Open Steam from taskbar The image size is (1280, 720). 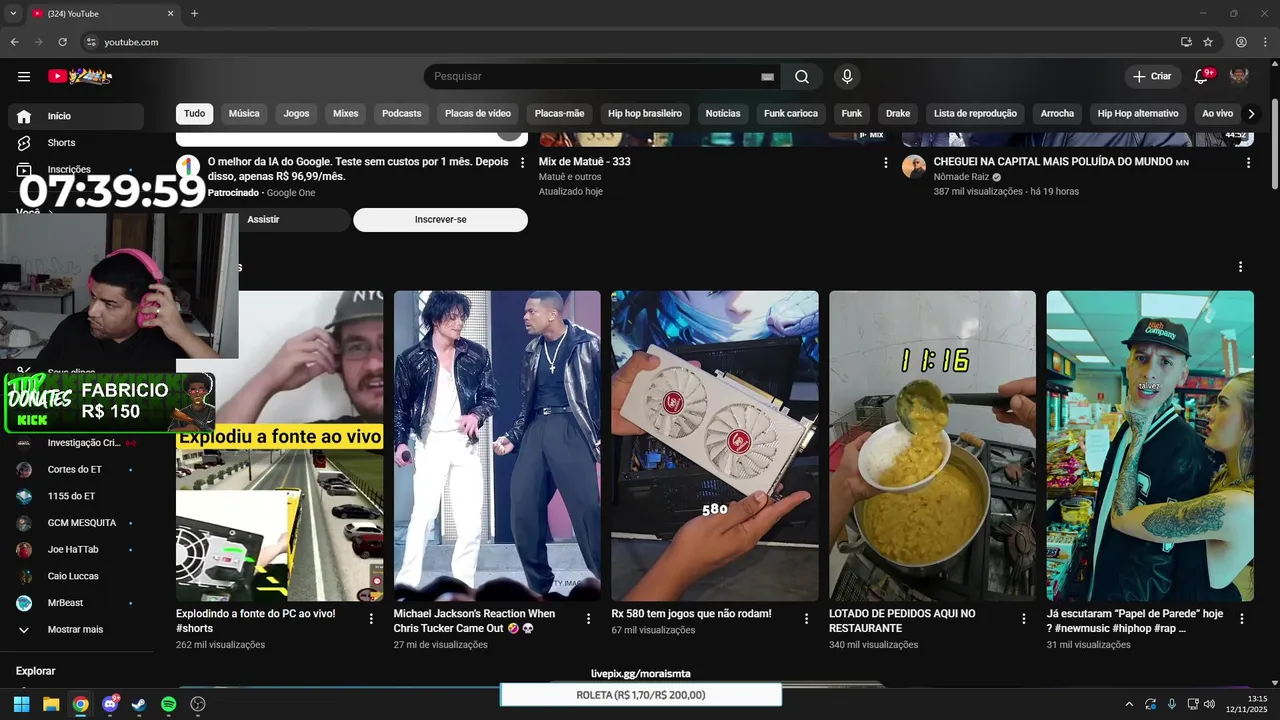(139, 704)
